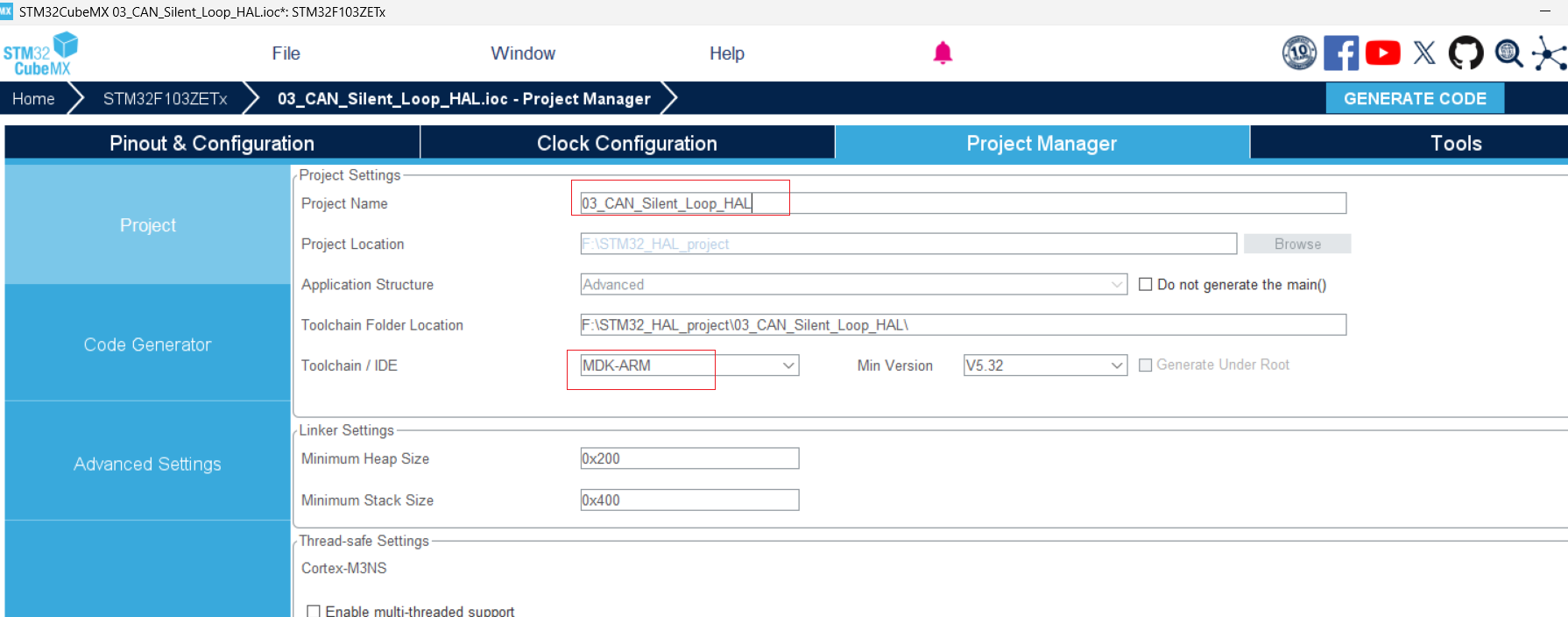1568x617 pixels.
Task: Toggle the Generate Under Root checkbox
Action: pyautogui.click(x=1145, y=365)
